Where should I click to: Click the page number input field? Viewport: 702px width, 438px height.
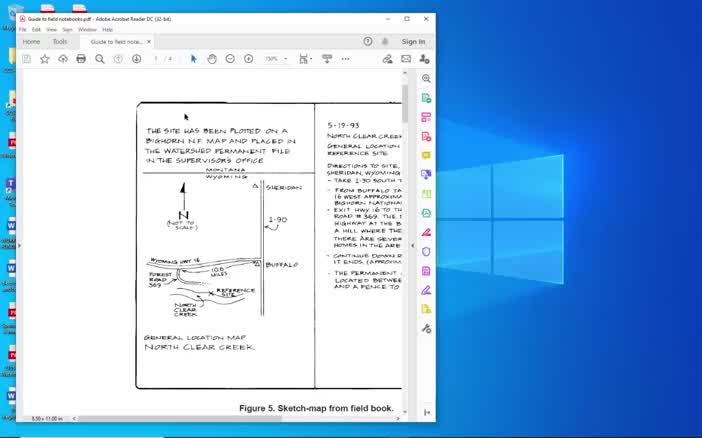pos(156,59)
